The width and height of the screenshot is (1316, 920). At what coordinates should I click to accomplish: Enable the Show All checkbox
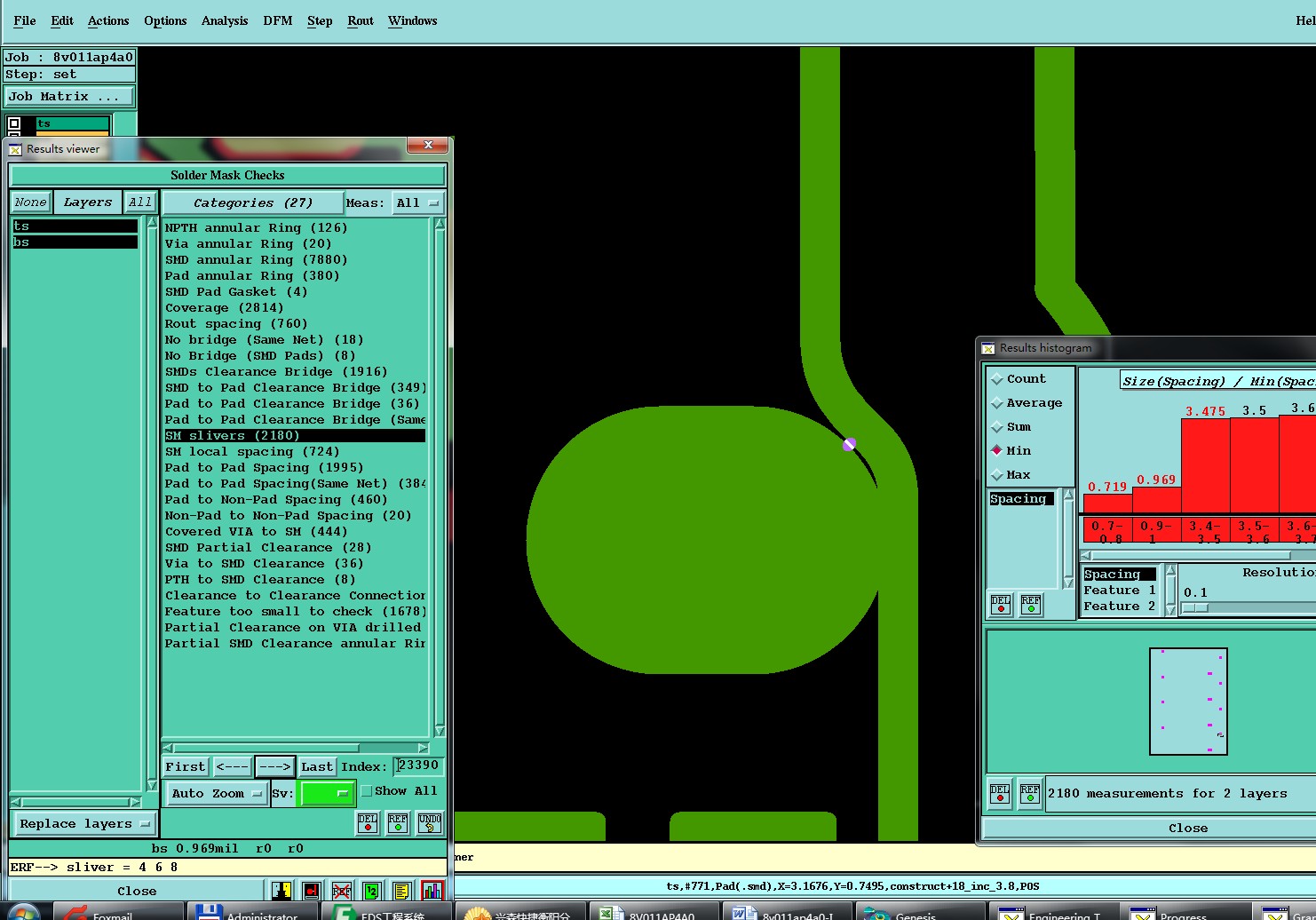click(367, 791)
